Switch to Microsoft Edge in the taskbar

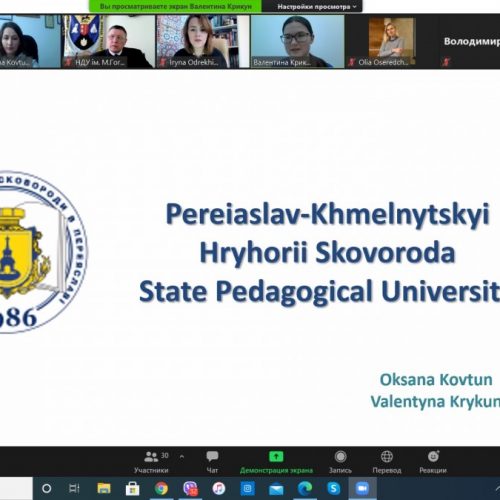tap(305, 489)
